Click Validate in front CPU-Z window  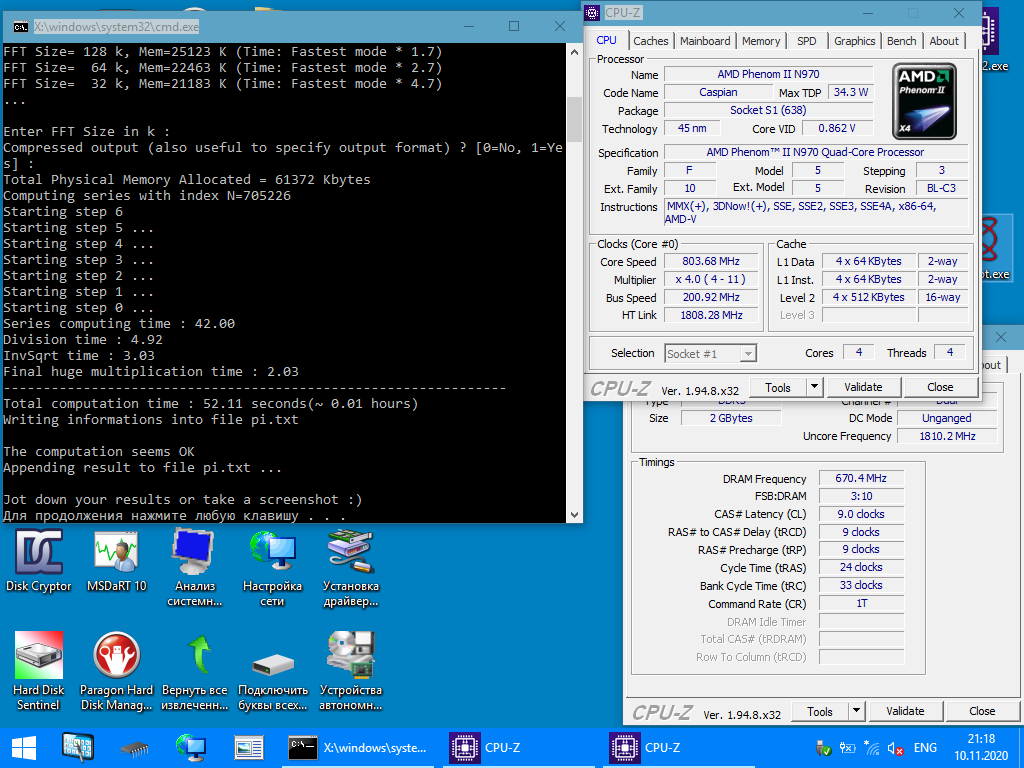[x=863, y=387]
